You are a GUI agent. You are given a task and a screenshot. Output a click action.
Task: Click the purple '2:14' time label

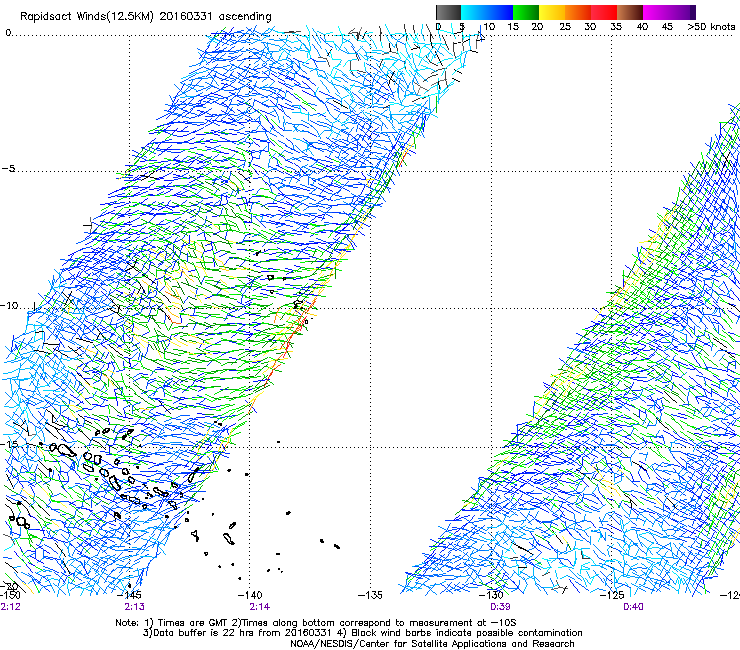click(260, 607)
